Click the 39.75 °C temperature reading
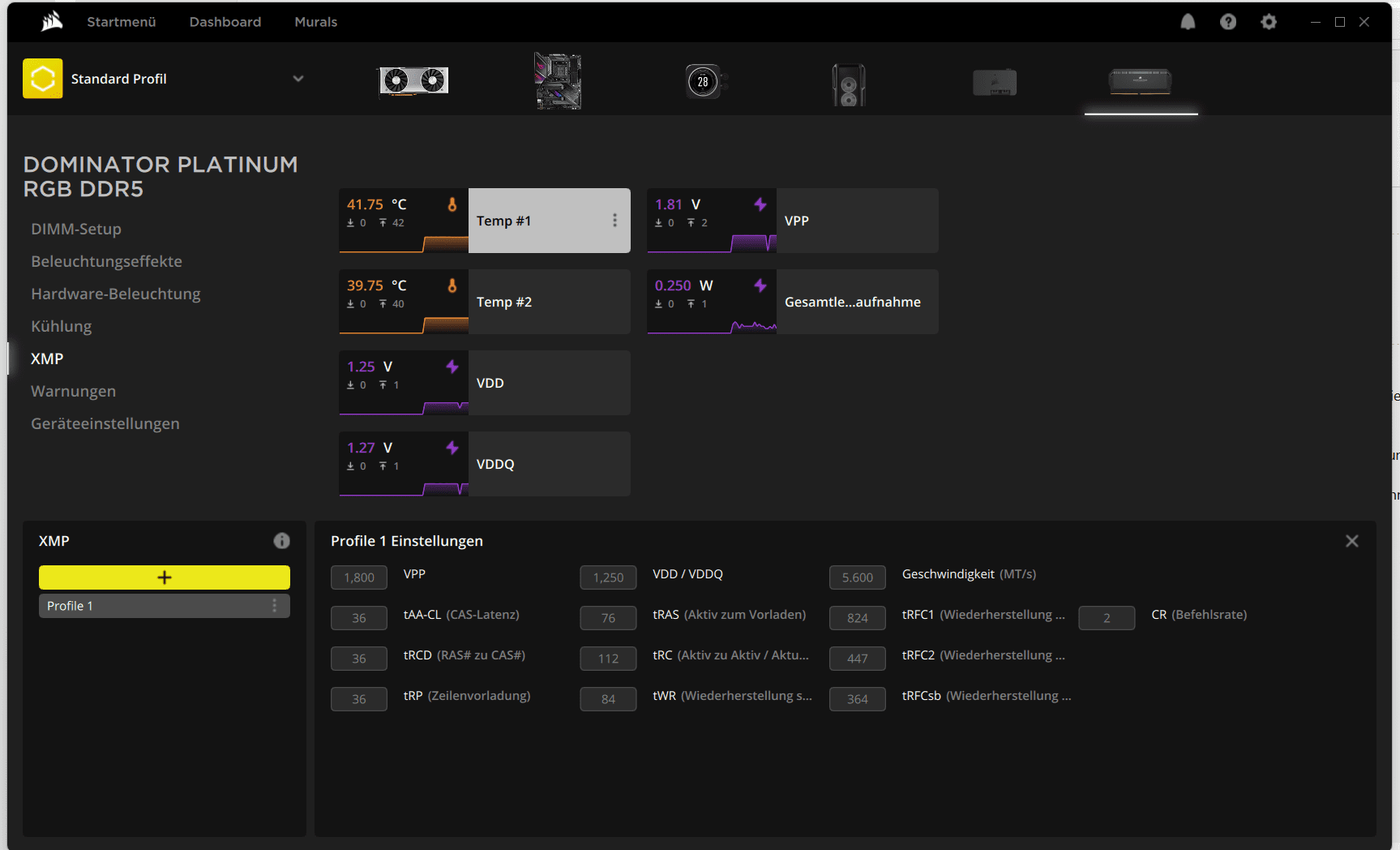The image size is (1400, 850). coord(377,285)
